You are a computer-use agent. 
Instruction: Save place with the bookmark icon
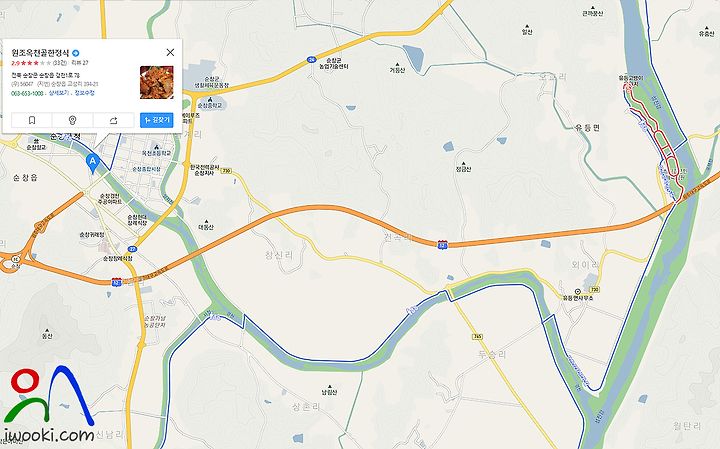(x=32, y=120)
